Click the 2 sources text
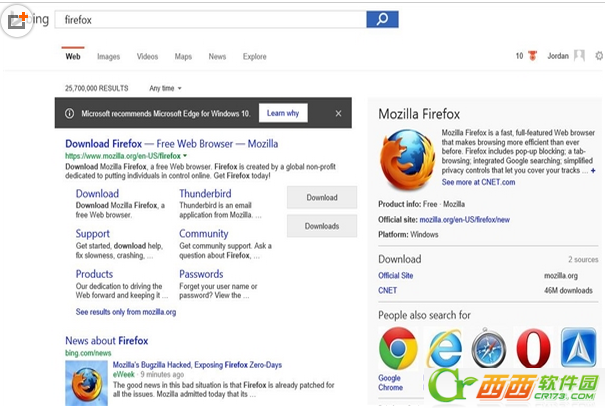The width and height of the screenshot is (605, 408). point(583,259)
